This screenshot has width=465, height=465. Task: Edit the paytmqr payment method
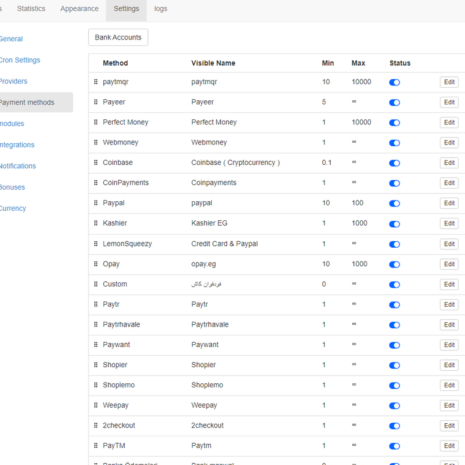click(x=449, y=82)
